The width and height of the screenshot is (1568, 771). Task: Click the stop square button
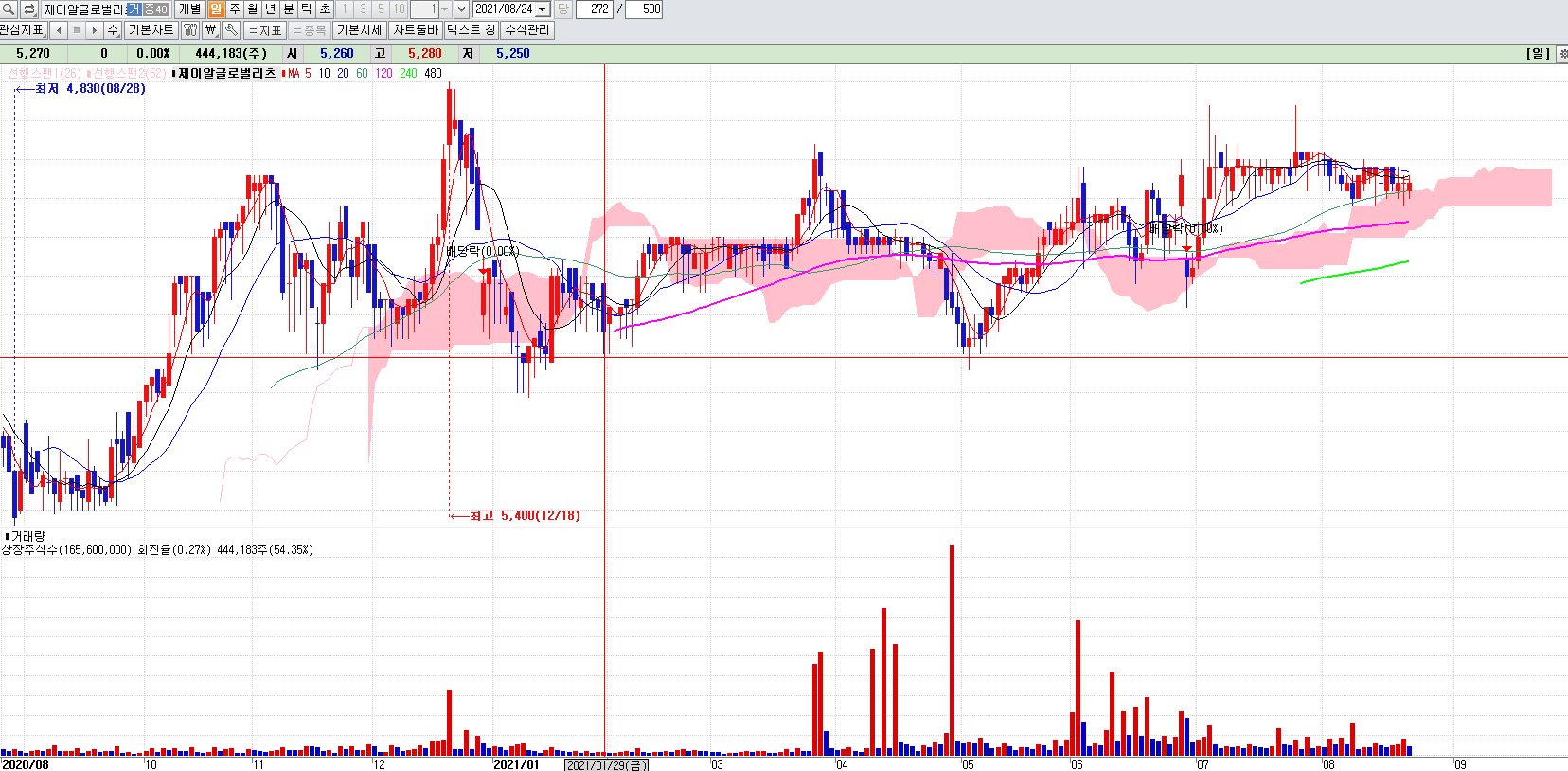[77, 30]
